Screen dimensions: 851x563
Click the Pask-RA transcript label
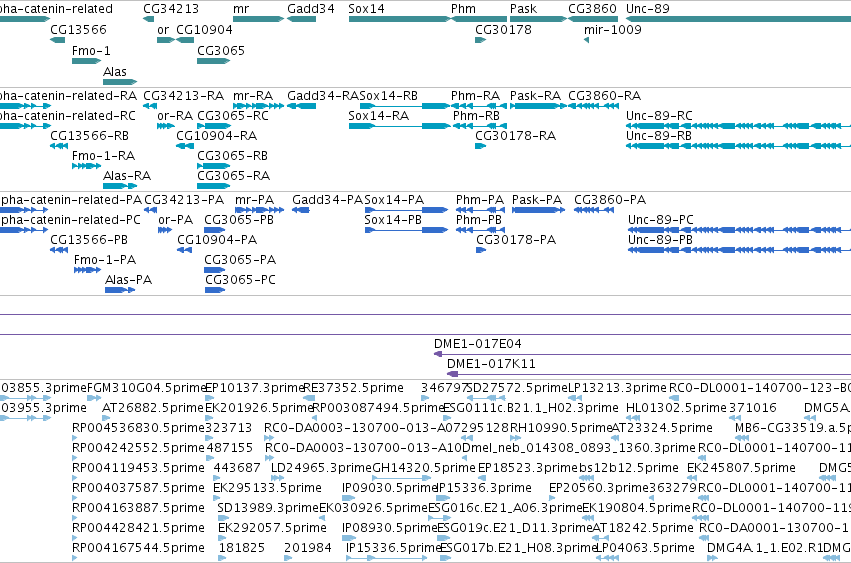535,96
